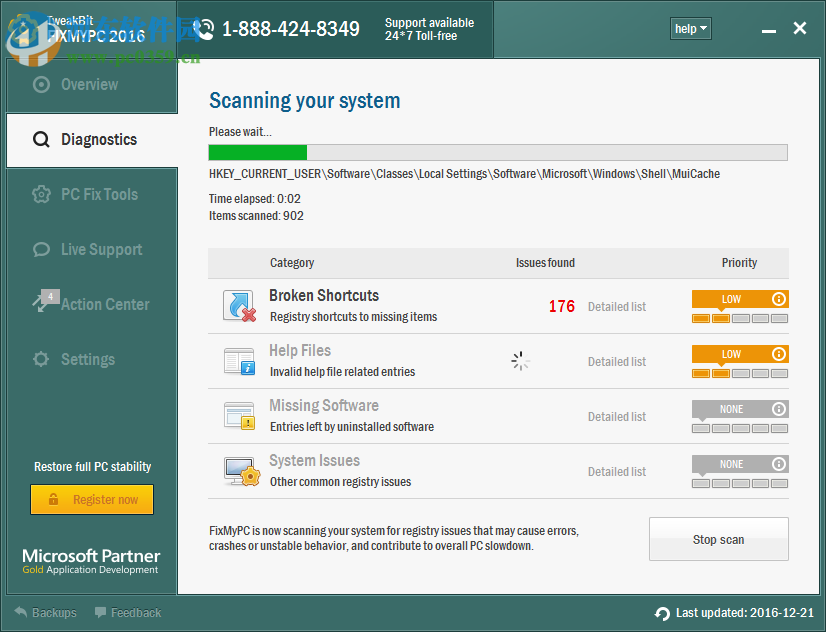Viewport: 826px width, 632px height.
Task: Open Detailed list for Missing Software
Action: 617,417
